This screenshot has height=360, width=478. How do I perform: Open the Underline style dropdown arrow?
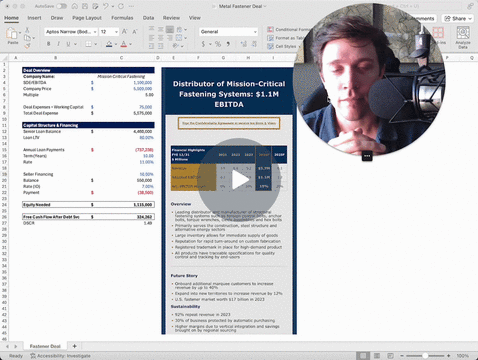[x=75, y=44]
